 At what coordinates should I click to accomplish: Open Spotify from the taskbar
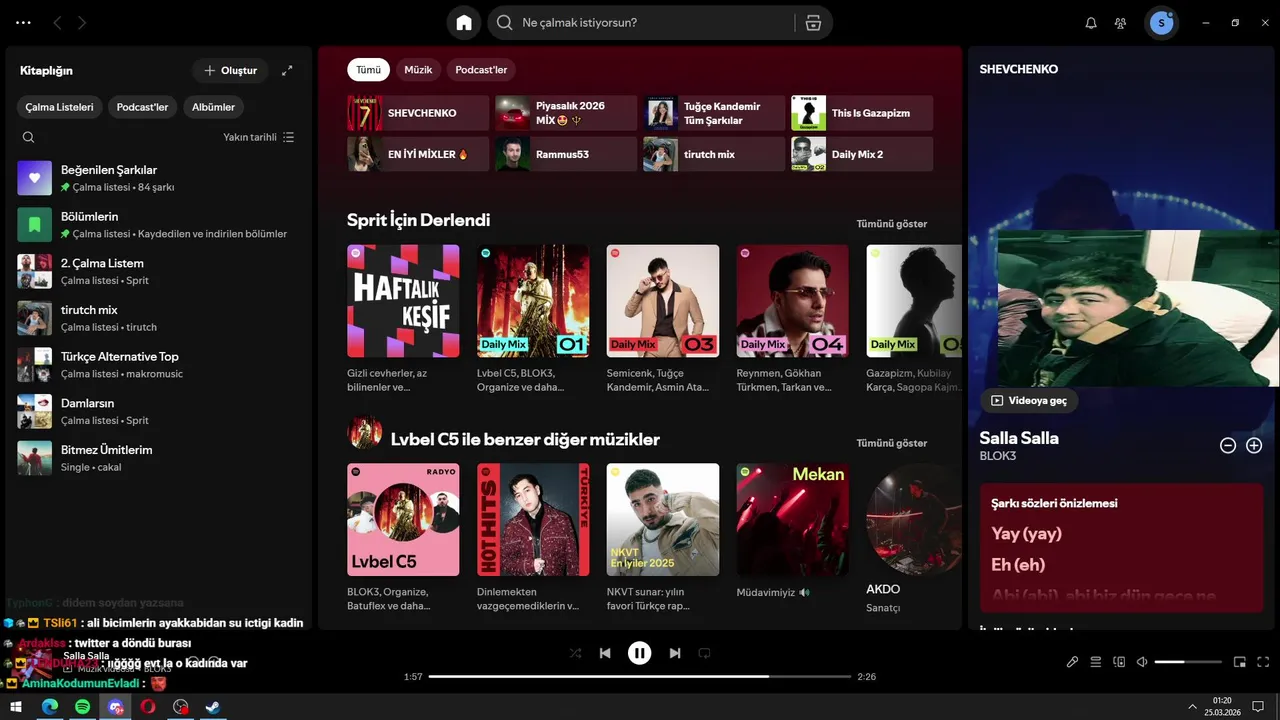[82, 706]
